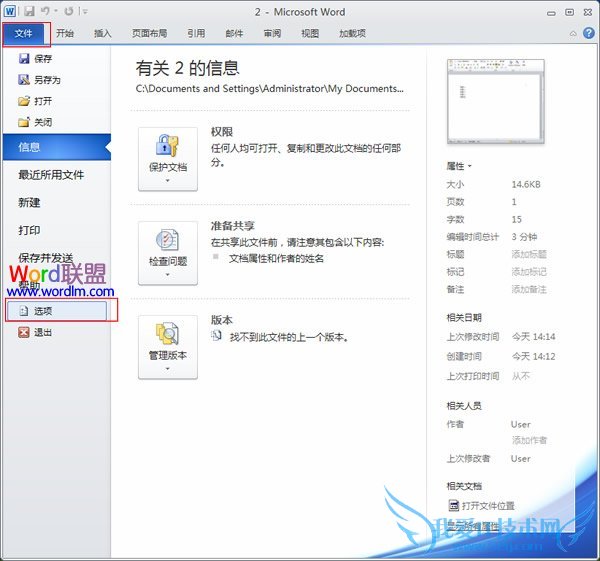This screenshot has width=600, height=561.
Task: Open the 保护文档 dropdown button
Action: (168, 159)
